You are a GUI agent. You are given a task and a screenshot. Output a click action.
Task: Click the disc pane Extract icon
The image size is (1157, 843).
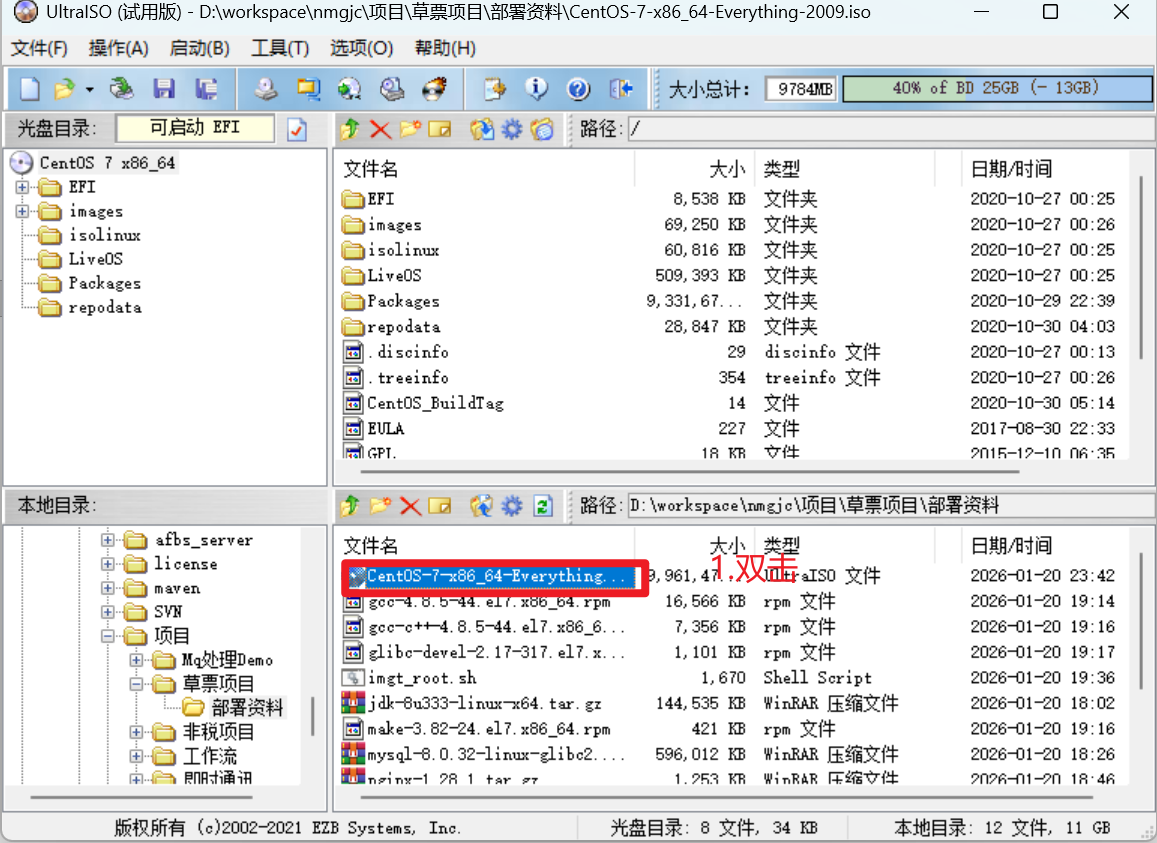click(482, 130)
